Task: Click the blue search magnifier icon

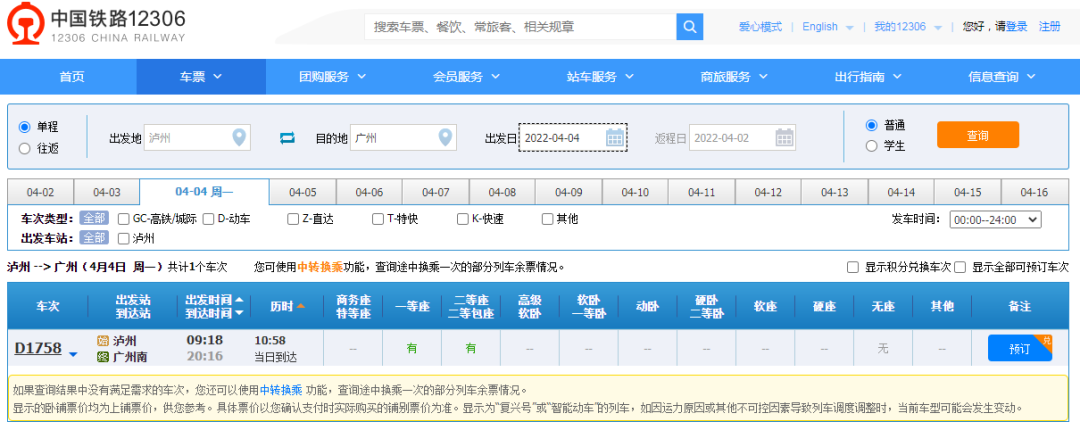Action: coord(690,27)
